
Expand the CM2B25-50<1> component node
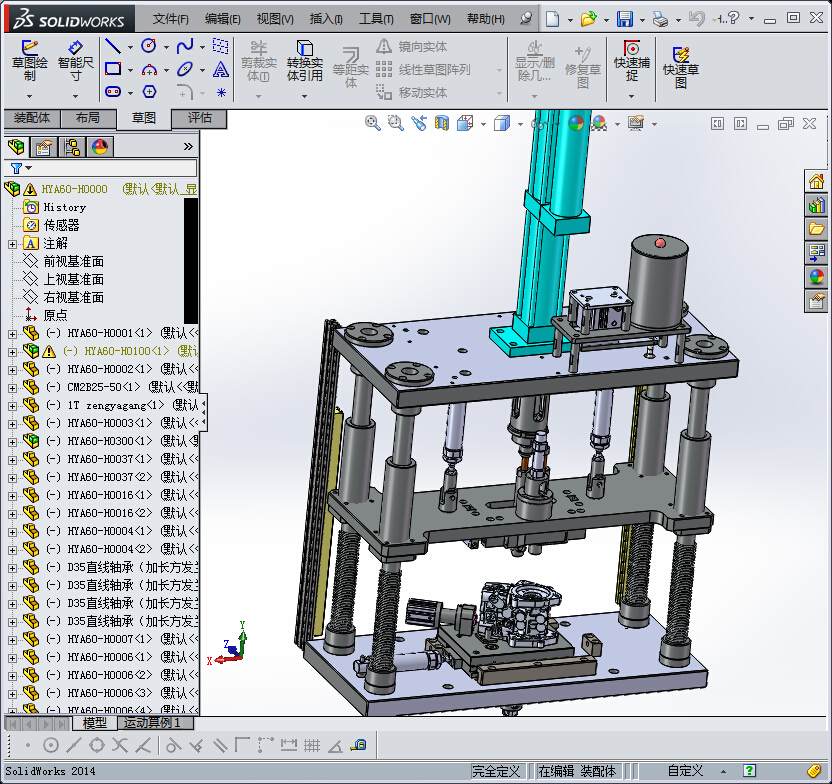click(x=12, y=387)
